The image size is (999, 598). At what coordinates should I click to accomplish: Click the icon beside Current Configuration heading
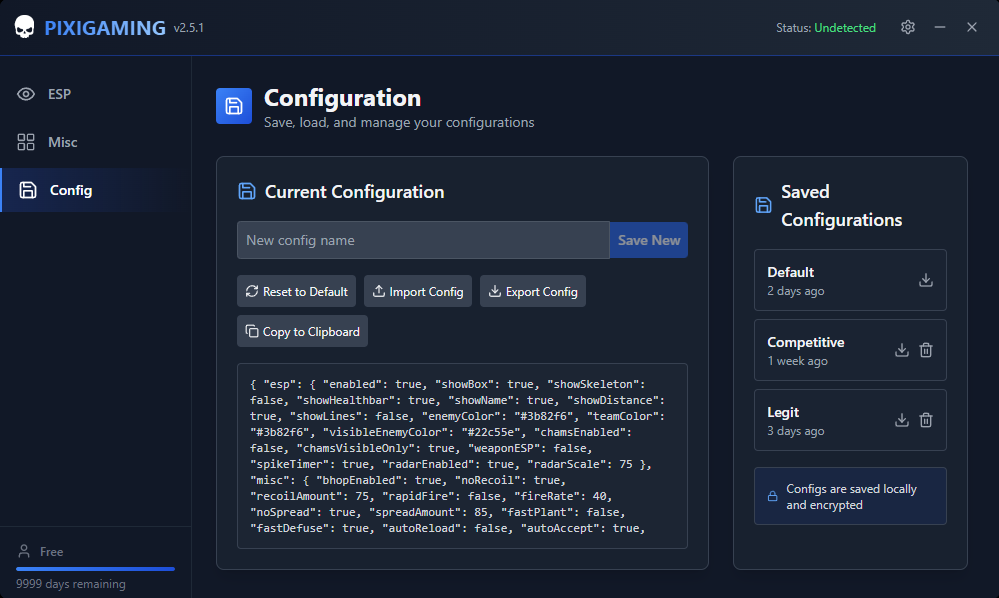pos(247,191)
